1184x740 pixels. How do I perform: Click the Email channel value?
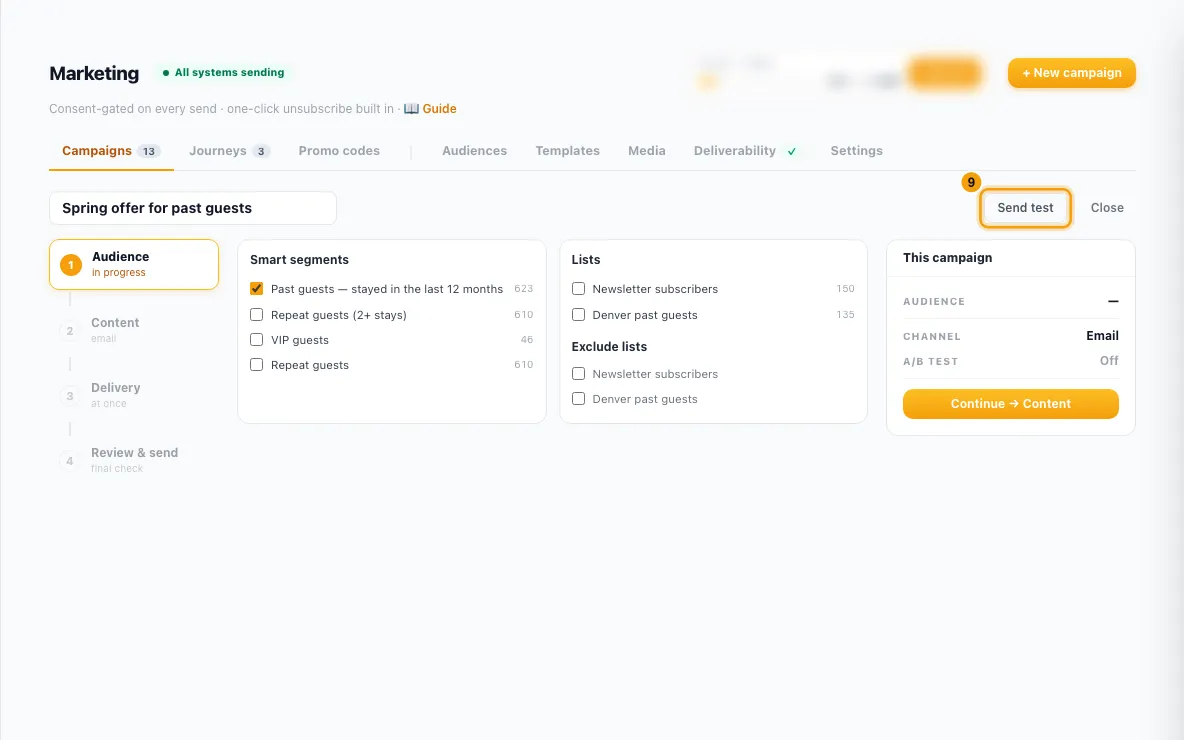[x=1102, y=336]
